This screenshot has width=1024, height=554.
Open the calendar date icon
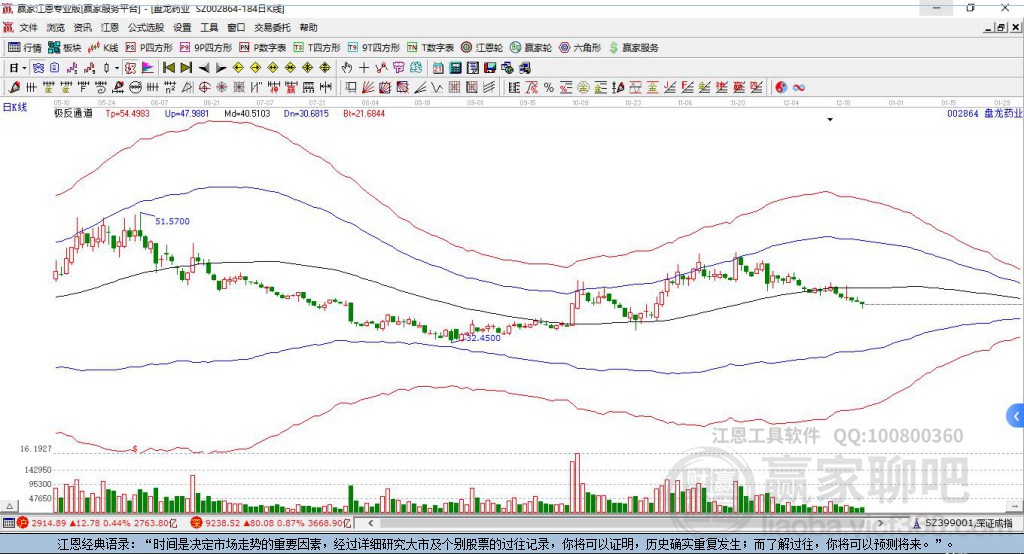point(438,68)
